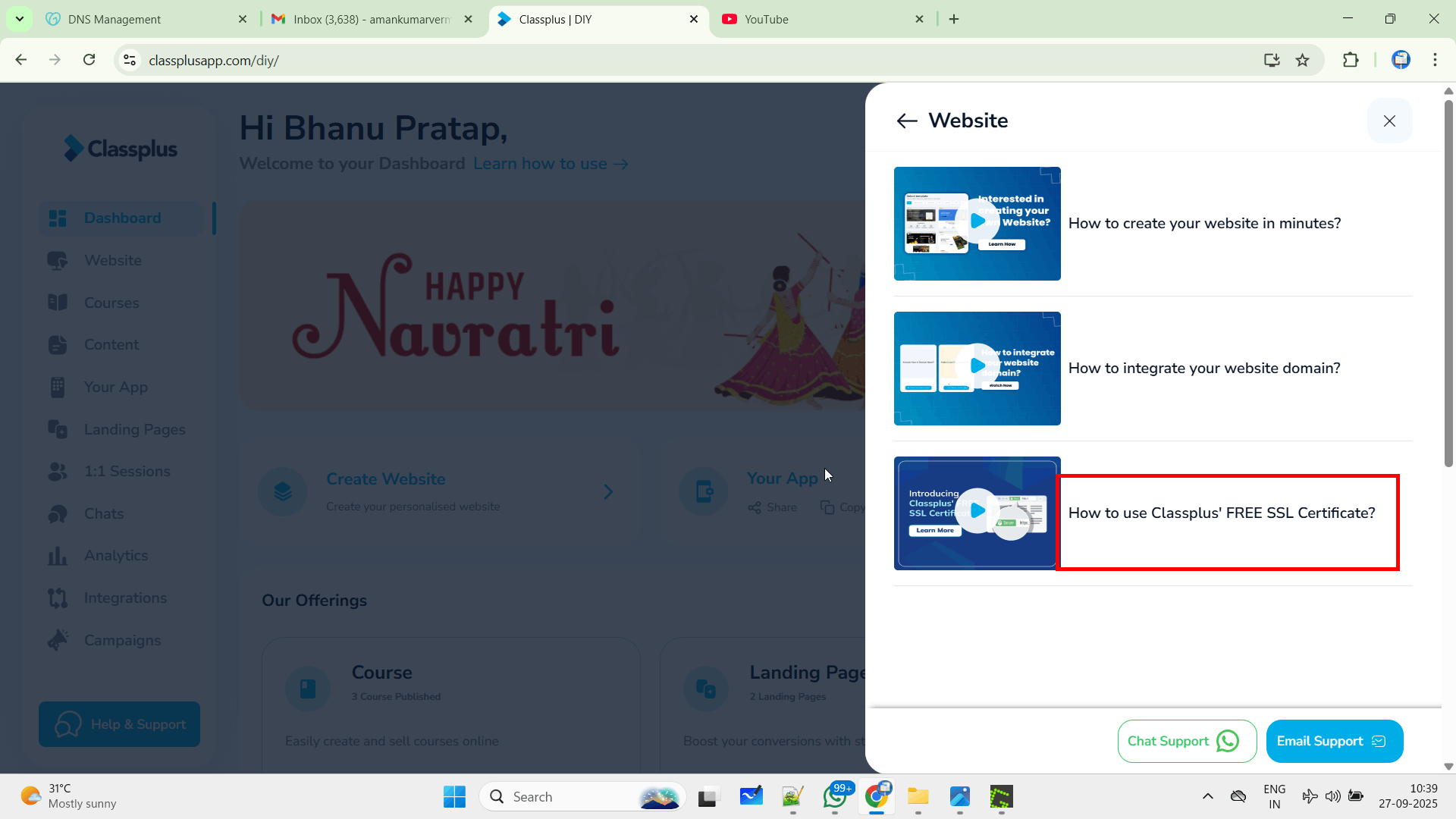Go to Campaigns section
The width and height of the screenshot is (1456, 819).
pyautogui.click(x=122, y=641)
